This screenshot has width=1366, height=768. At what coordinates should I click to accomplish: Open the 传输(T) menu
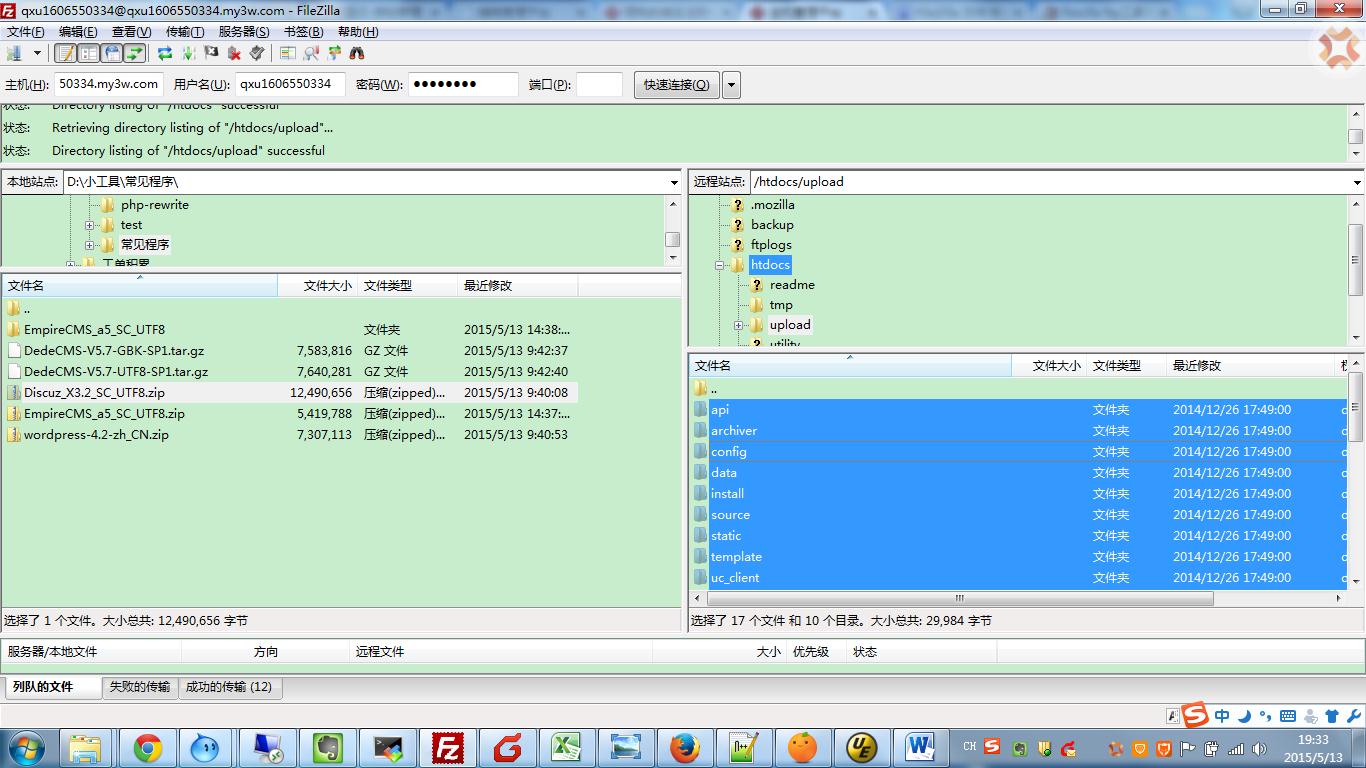coord(184,32)
